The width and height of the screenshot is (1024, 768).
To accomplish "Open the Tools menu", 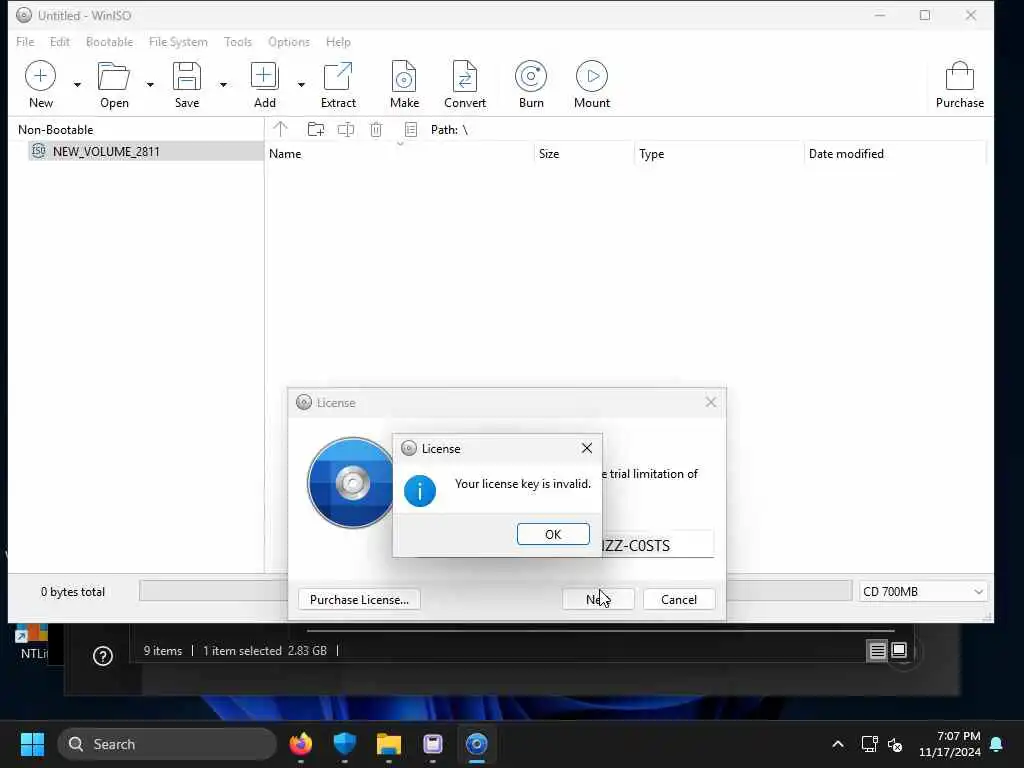I will click(x=238, y=42).
